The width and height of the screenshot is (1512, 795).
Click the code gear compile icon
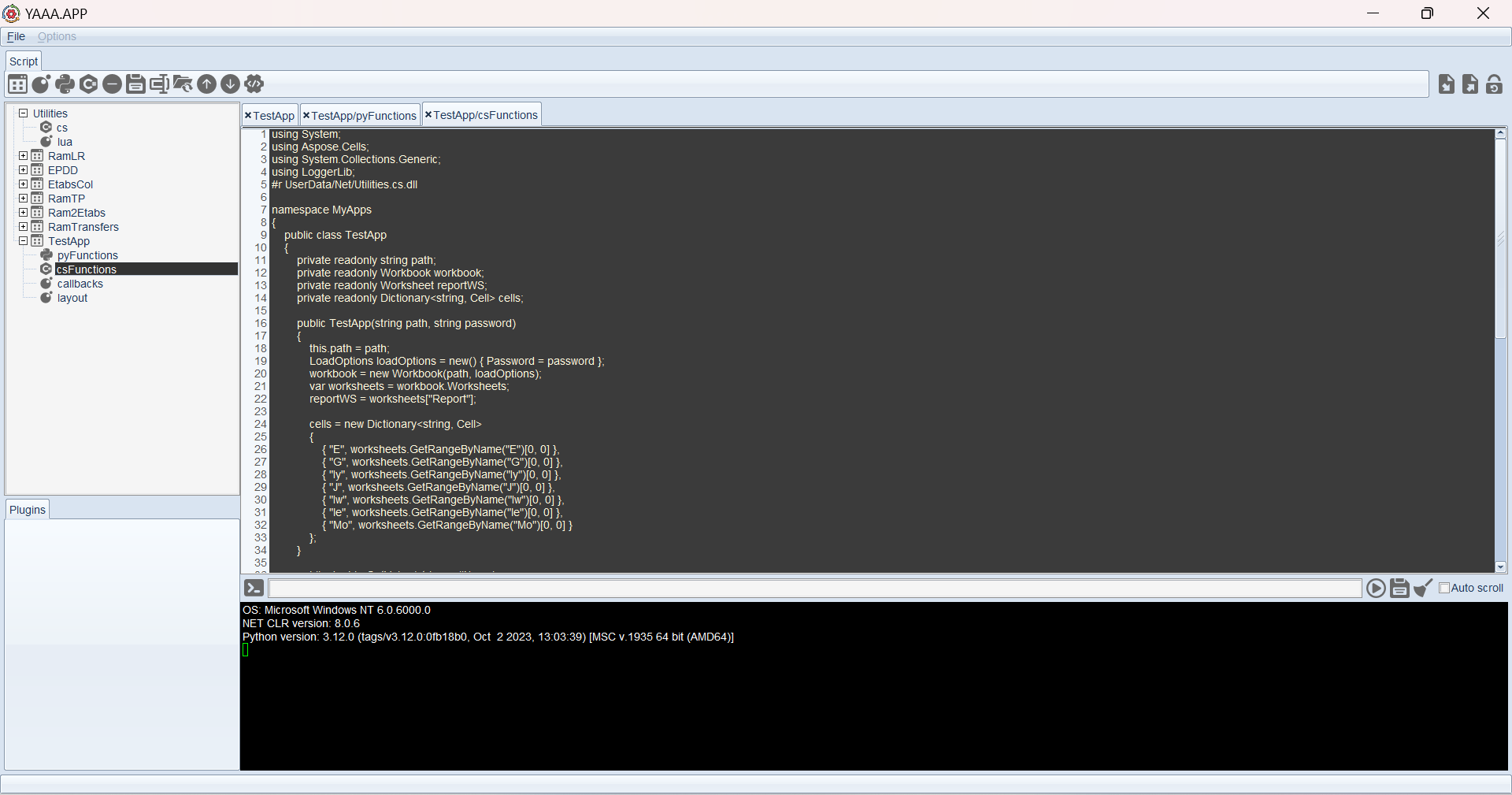click(254, 84)
